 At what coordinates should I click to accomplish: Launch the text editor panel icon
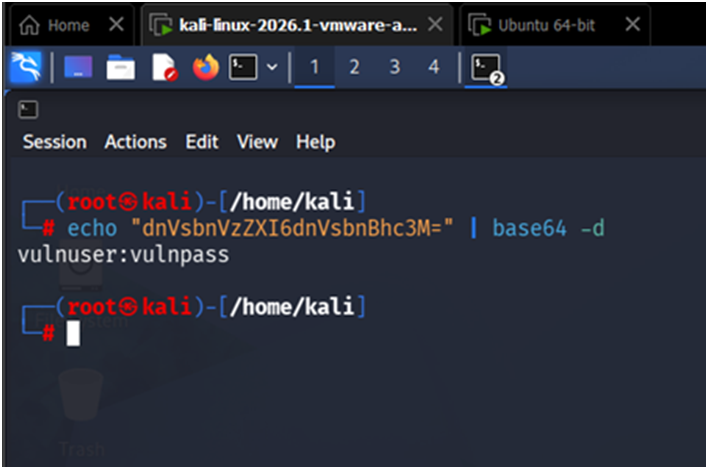164,68
